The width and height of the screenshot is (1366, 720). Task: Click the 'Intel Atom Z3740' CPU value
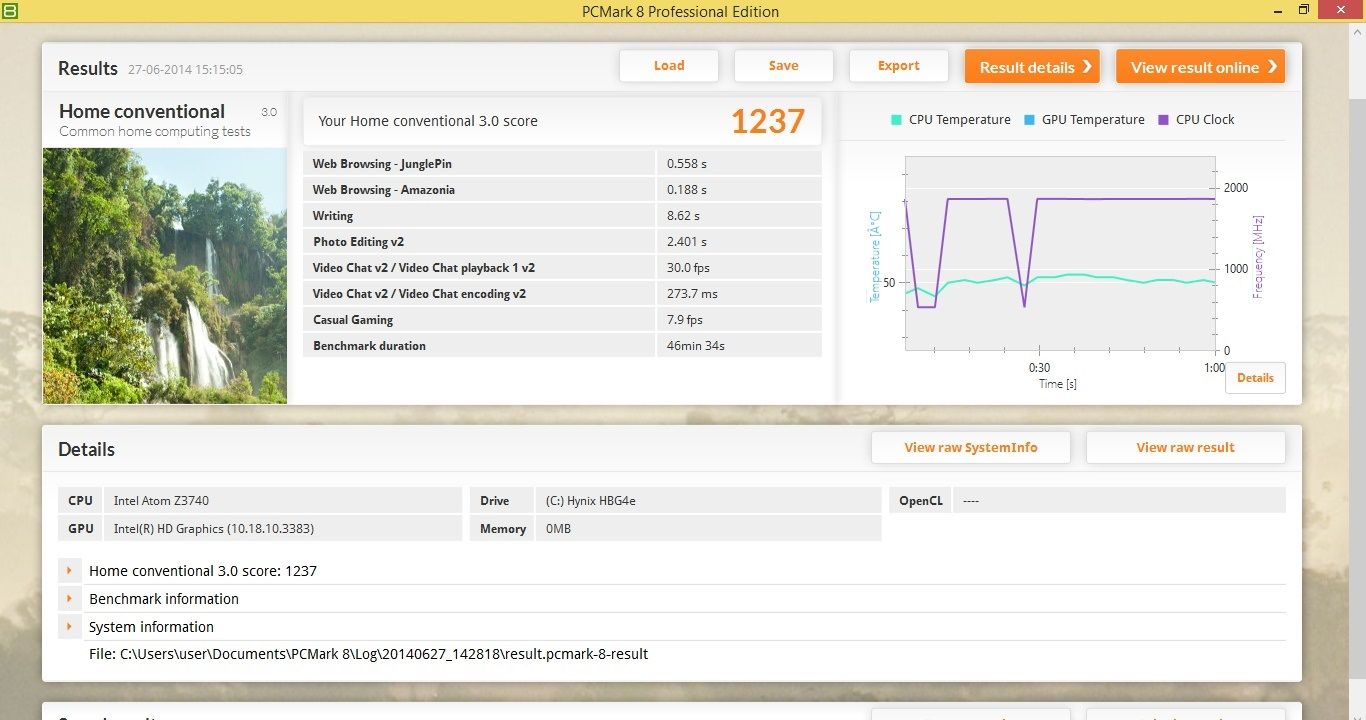[x=161, y=501]
